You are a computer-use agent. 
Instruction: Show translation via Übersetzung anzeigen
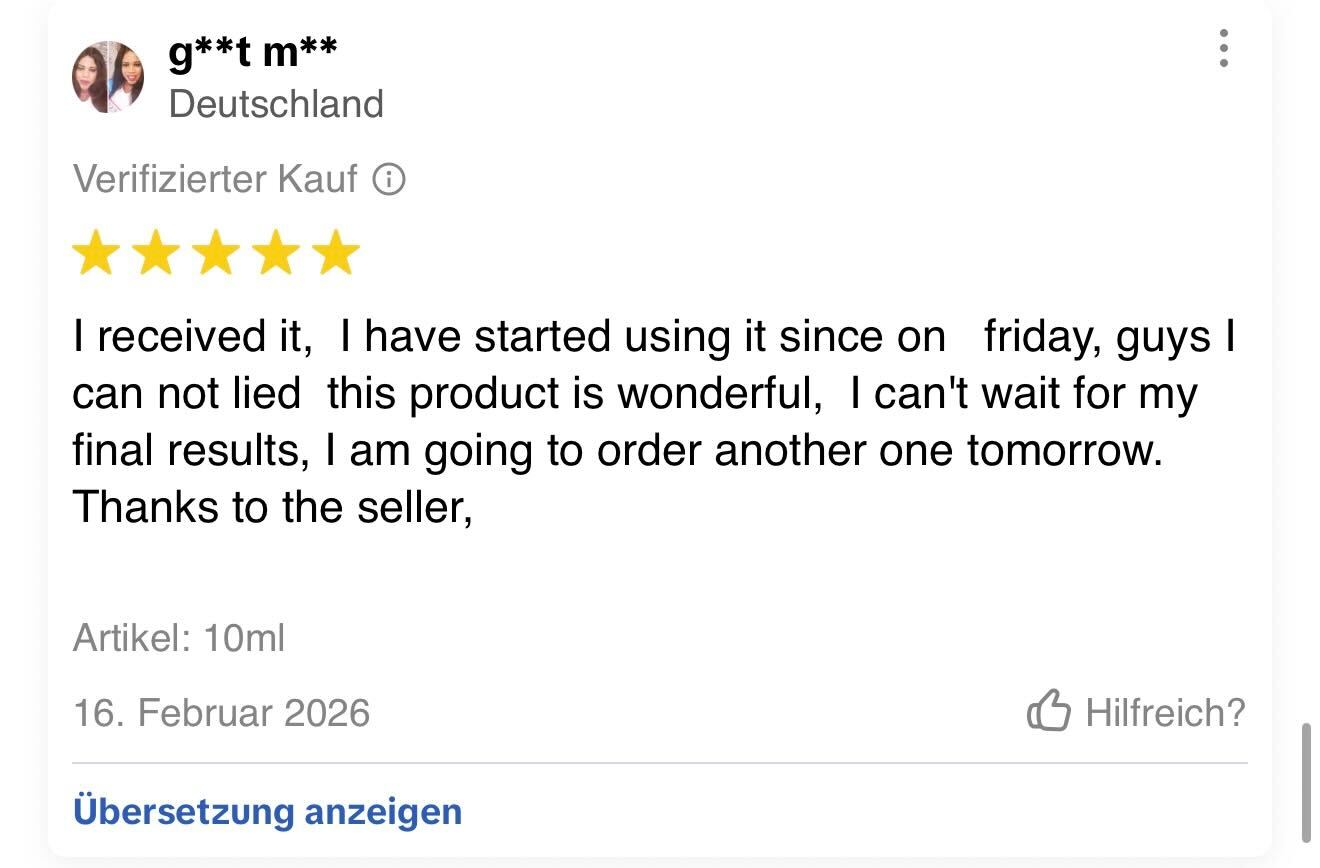coord(268,811)
